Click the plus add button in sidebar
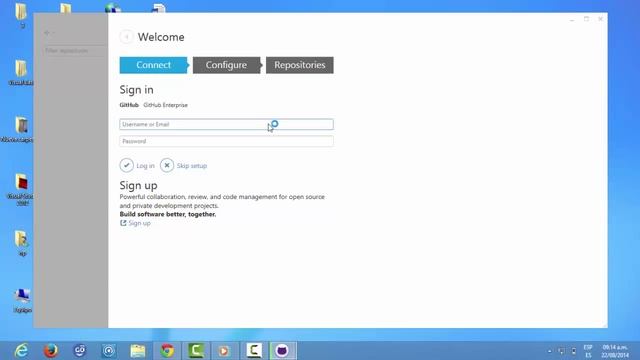640x360 pixels. coord(47,33)
